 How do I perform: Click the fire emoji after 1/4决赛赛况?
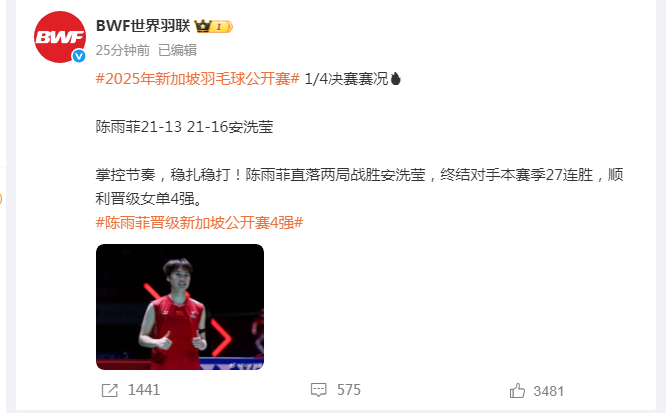[395, 79]
